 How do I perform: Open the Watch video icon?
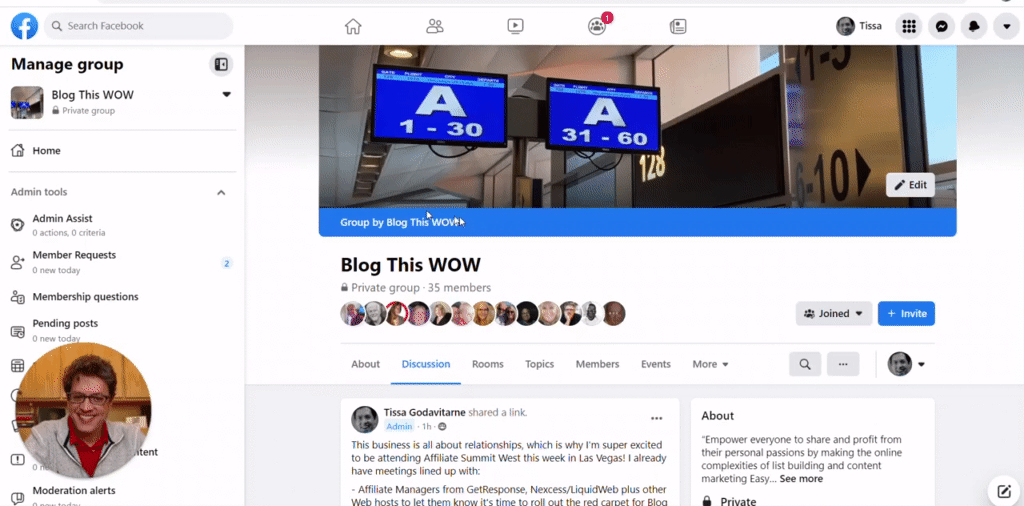[x=515, y=26]
